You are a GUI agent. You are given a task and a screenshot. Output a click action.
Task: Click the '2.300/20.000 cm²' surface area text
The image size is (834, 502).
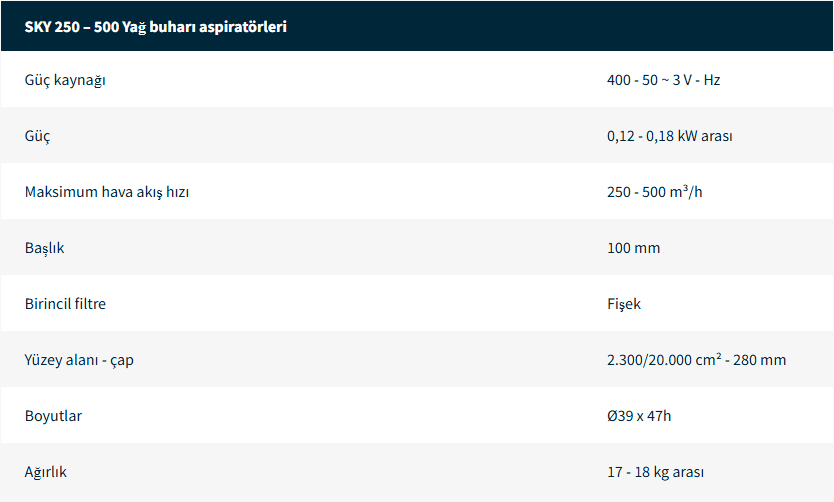coord(665,360)
